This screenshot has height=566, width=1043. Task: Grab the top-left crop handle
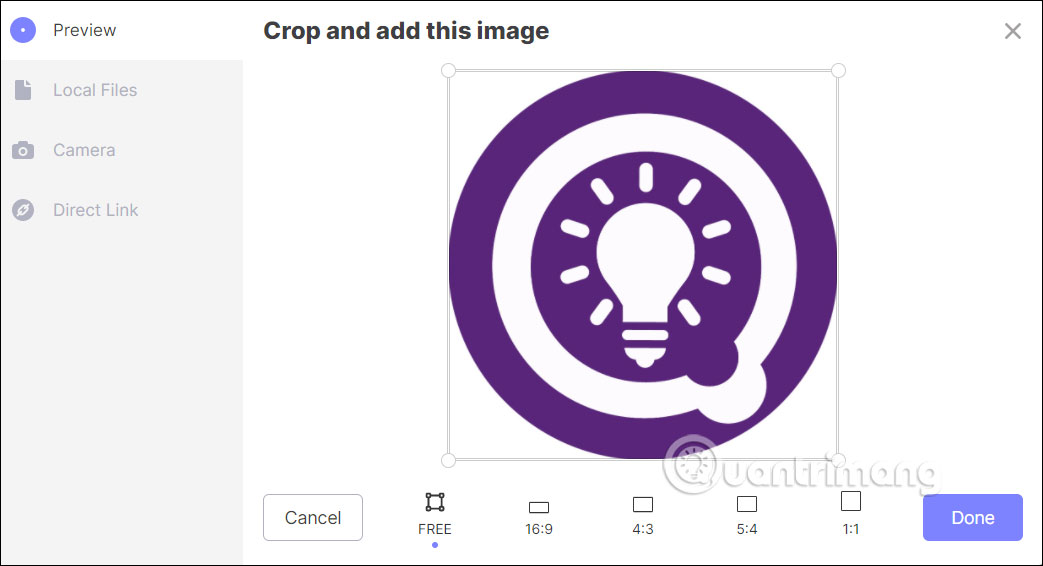448,71
